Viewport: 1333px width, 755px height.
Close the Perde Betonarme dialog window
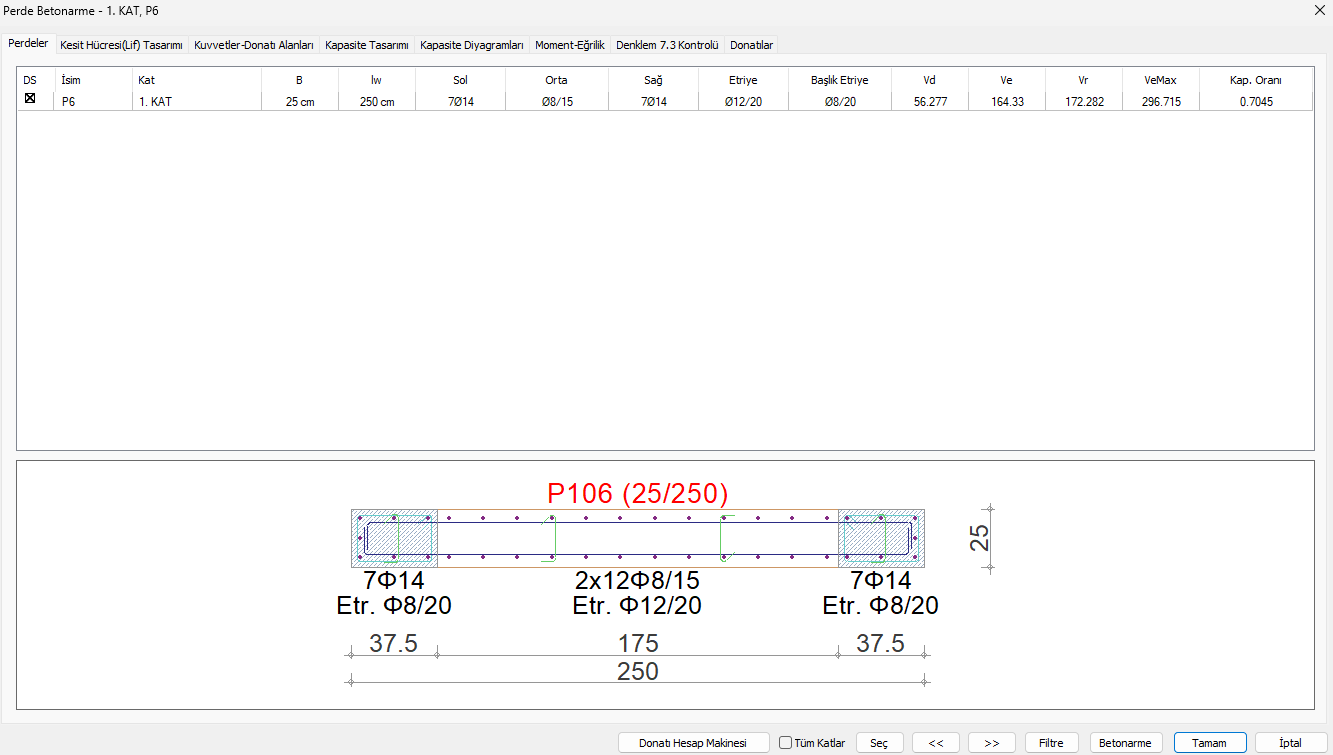1317,10
